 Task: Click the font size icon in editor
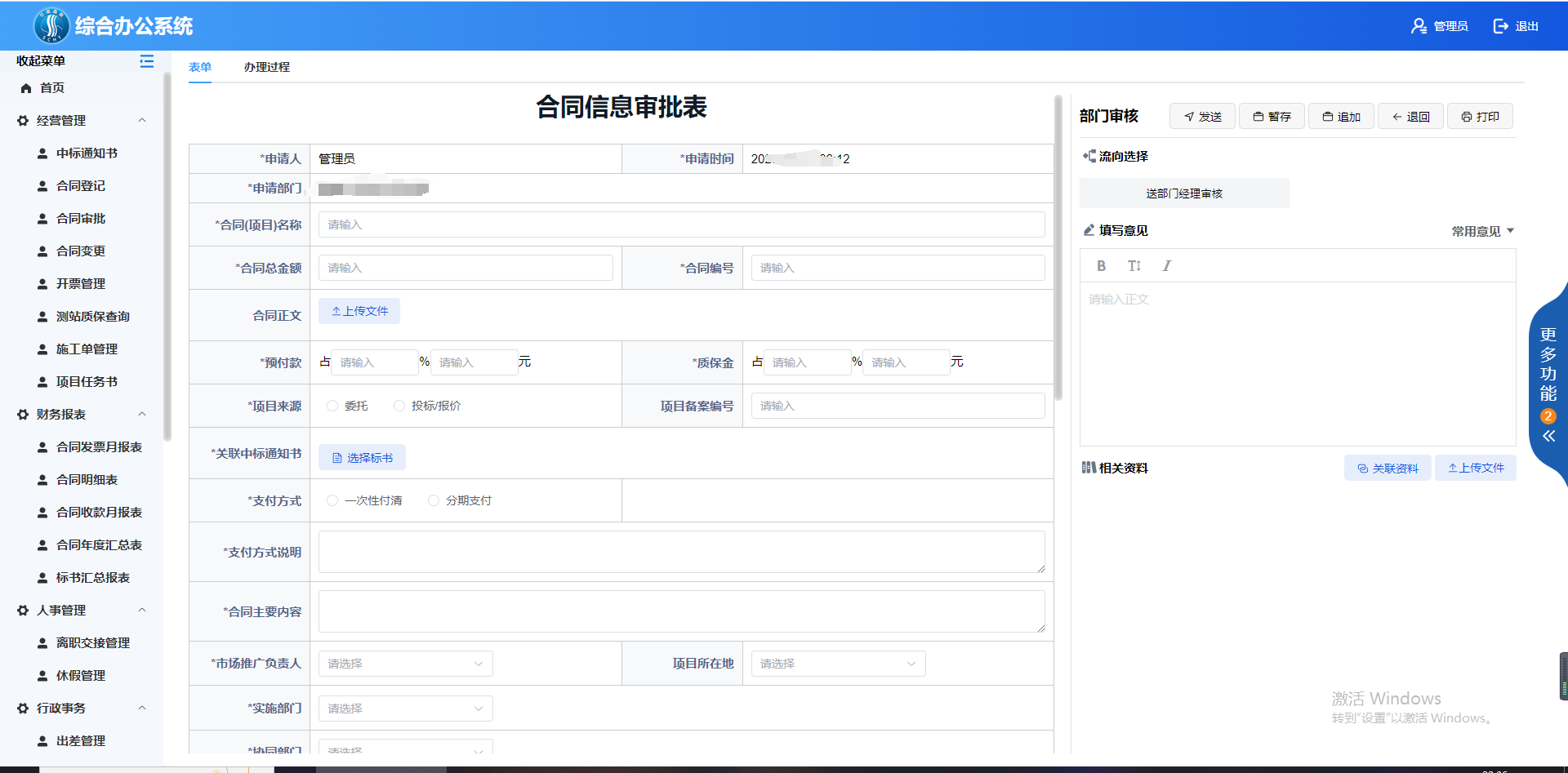pyautogui.click(x=1134, y=266)
